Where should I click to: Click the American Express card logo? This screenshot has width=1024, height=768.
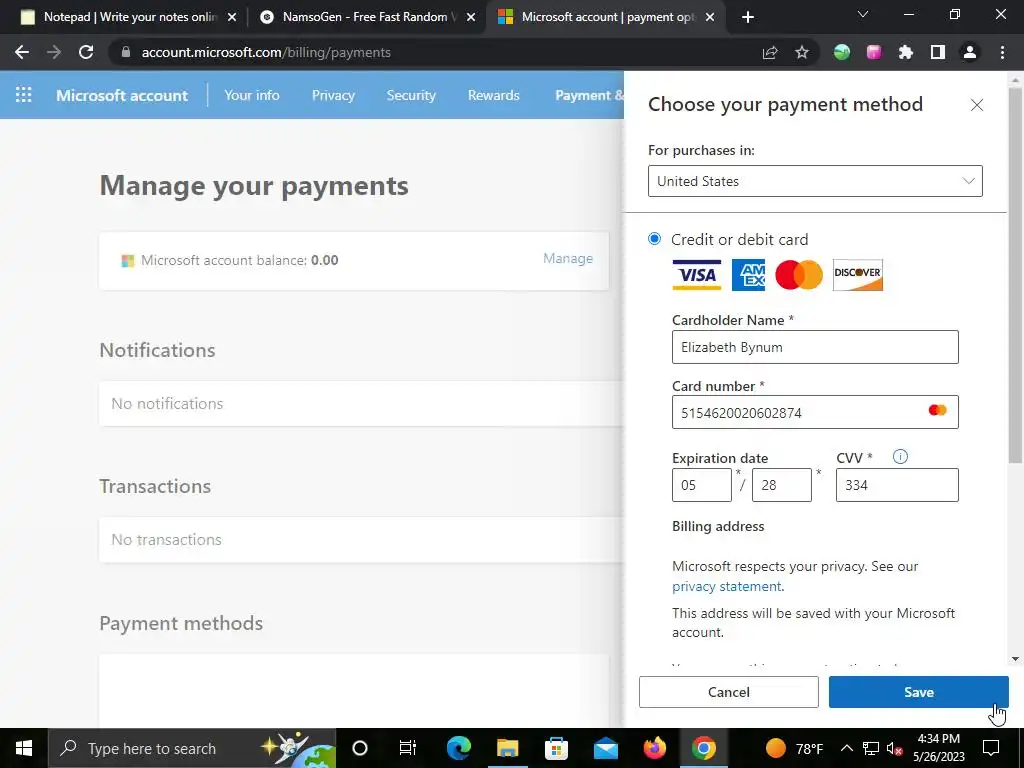point(748,275)
